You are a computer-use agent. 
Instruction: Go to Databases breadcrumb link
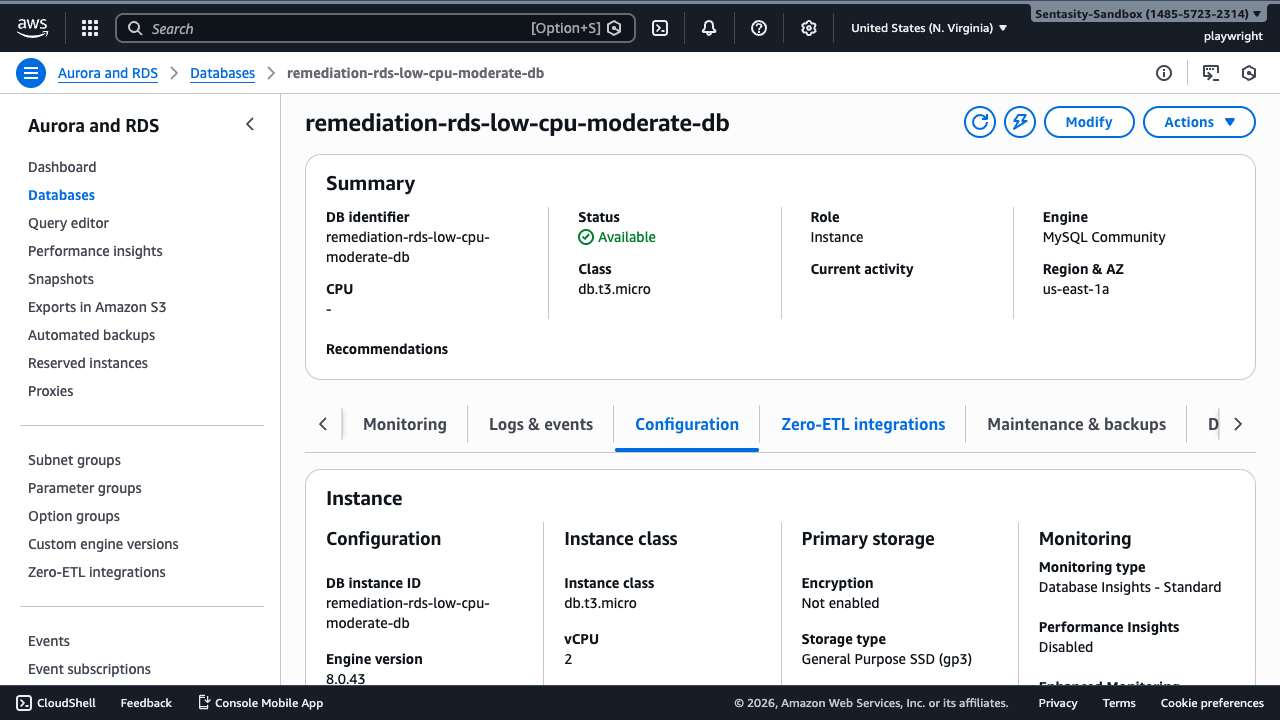(222, 73)
